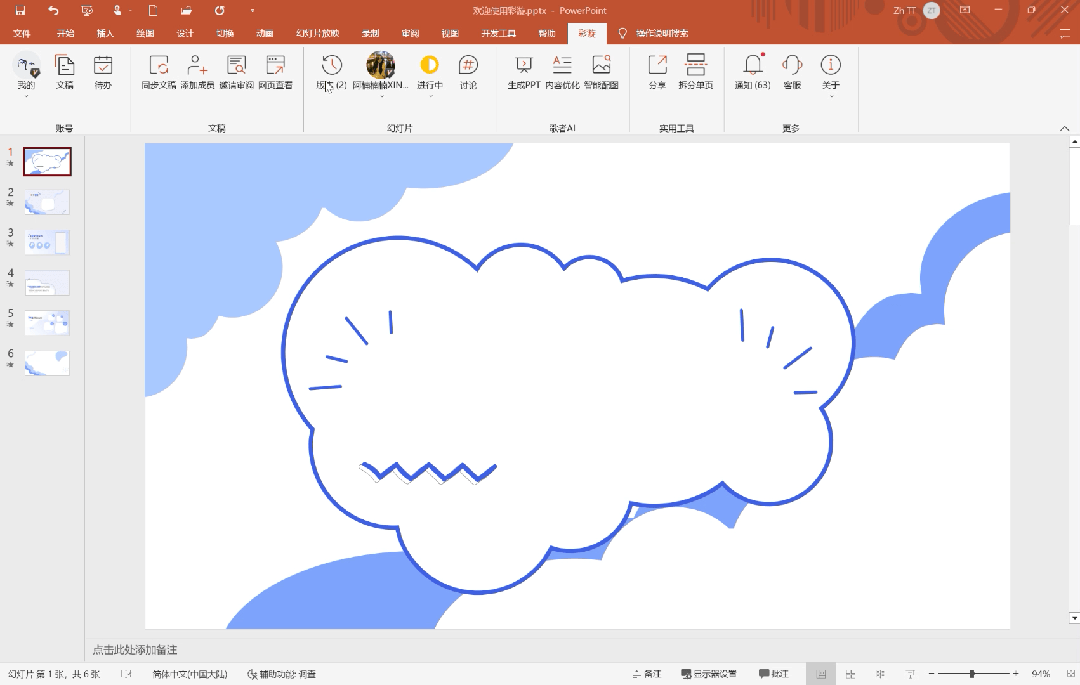Viewport: 1080px width, 685px height.
Task: Click 添加成员 add member icon
Action: click(x=198, y=72)
